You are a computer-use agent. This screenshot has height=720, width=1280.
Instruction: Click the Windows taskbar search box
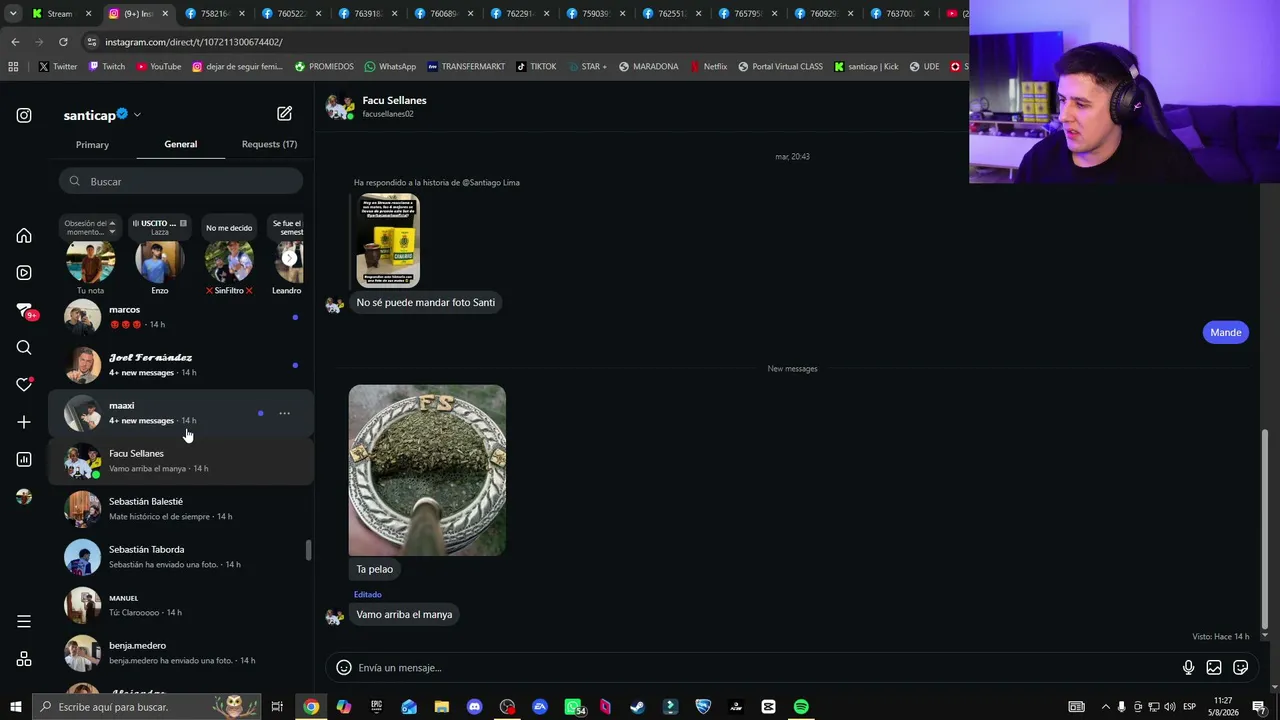pyautogui.click(x=146, y=707)
